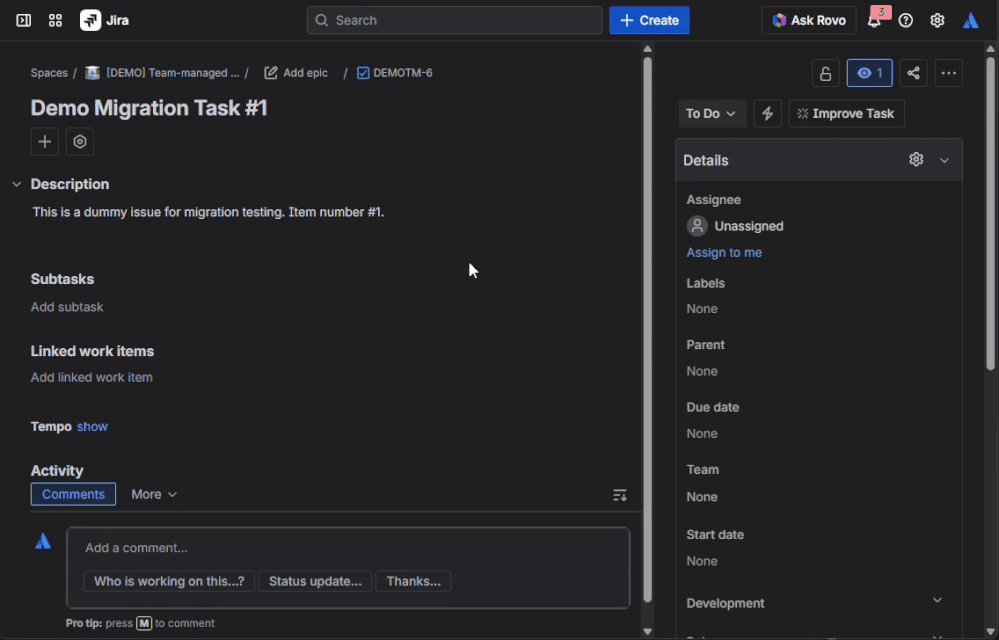This screenshot has width=999, height=640.
Task: Open the more actions ellipsis menu
Action: coord(948,72)
